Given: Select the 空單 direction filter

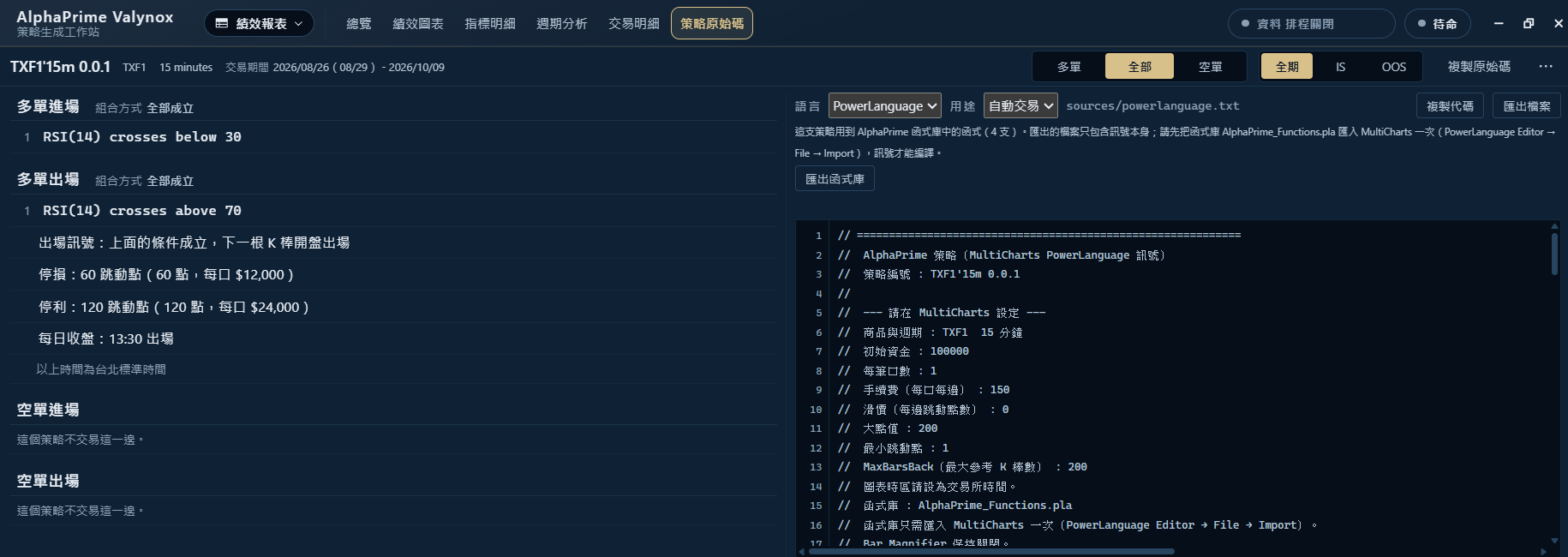Looking at the screenshot, I should coord(1211,66).
